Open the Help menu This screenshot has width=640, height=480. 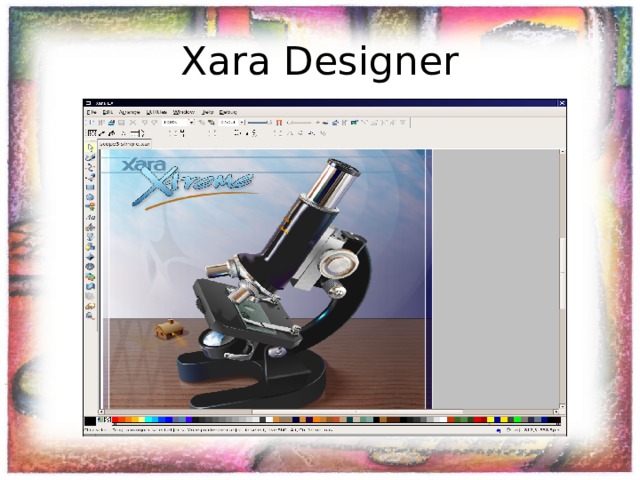207,112
